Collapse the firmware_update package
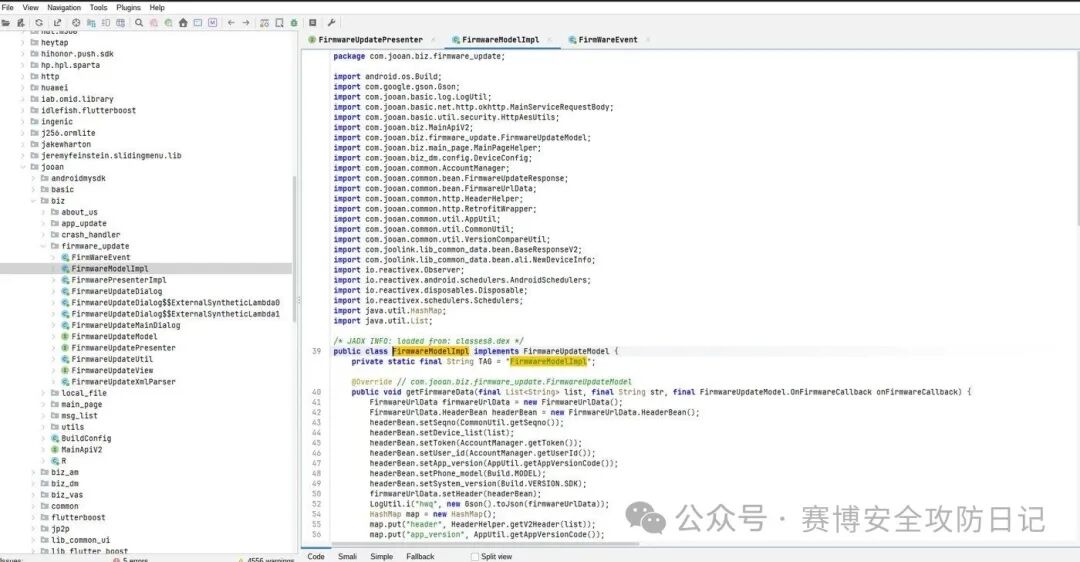 pos(43,246)
